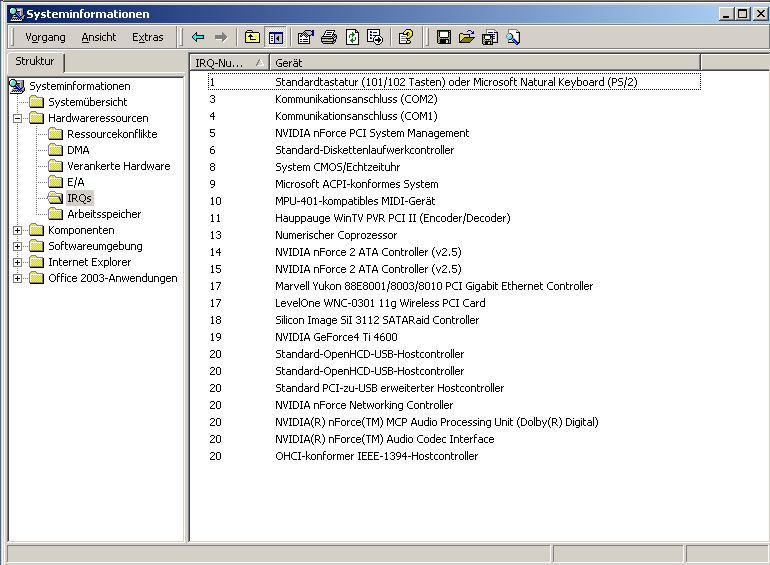This screenshot has width=770, height=565.
Task: Minimize the Systeminformationen window
Action: (727, 14)
